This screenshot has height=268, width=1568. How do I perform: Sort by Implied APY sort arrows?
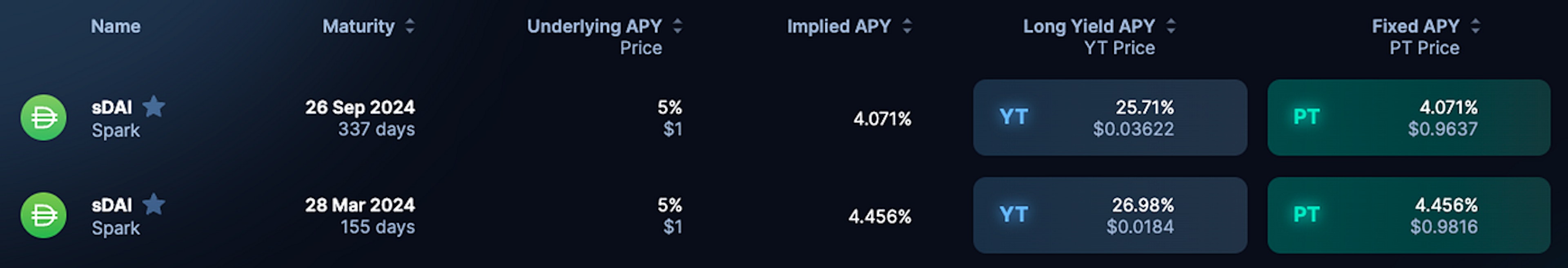point(907,26)
